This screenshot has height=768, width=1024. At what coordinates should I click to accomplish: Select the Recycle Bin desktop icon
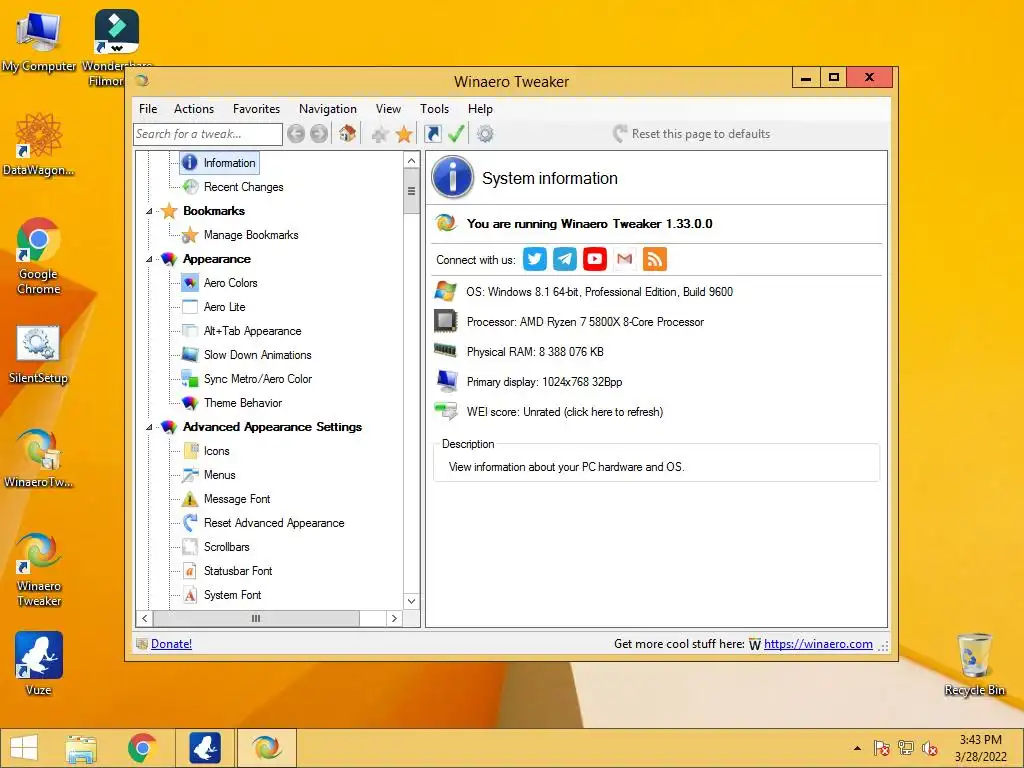coord(974,665)
